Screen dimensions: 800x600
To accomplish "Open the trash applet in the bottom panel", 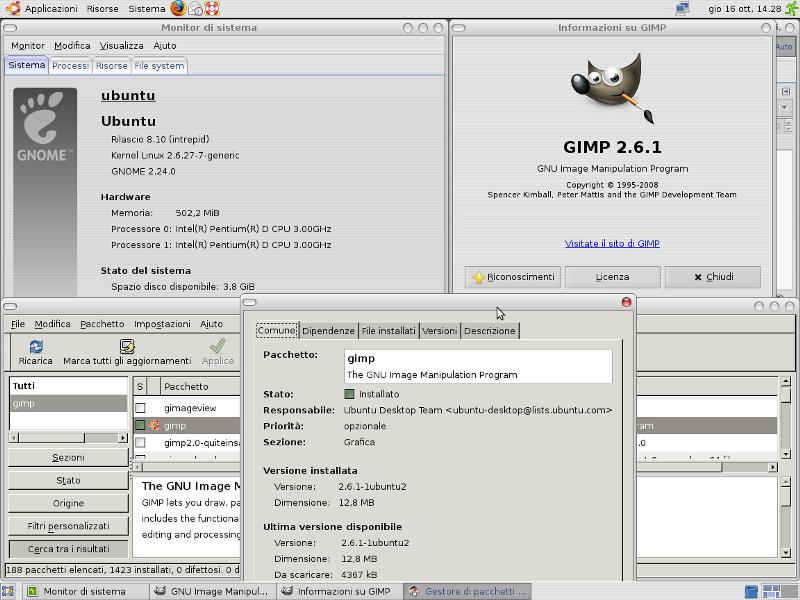I will coord(752,592).
